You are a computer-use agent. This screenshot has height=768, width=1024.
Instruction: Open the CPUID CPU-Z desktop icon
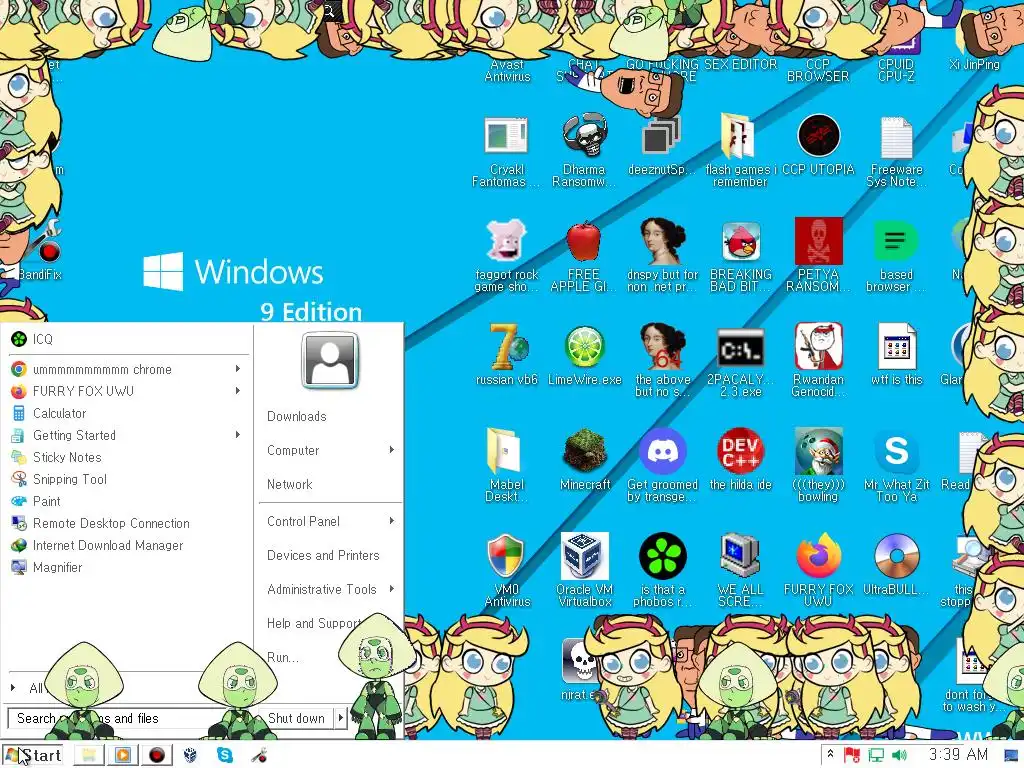(896, 71)
